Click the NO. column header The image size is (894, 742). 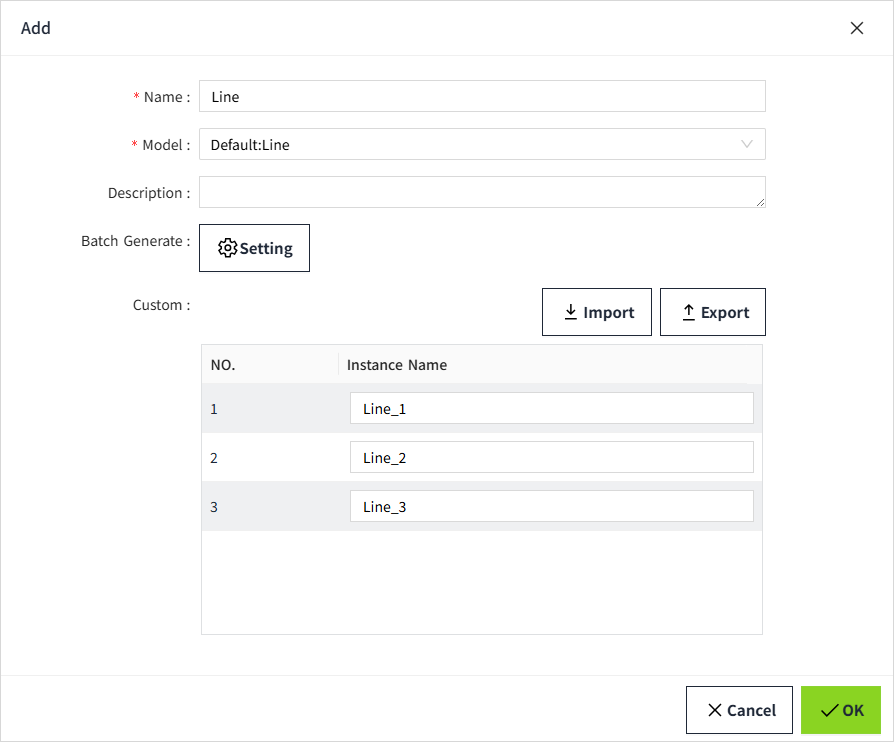point(223,365)
